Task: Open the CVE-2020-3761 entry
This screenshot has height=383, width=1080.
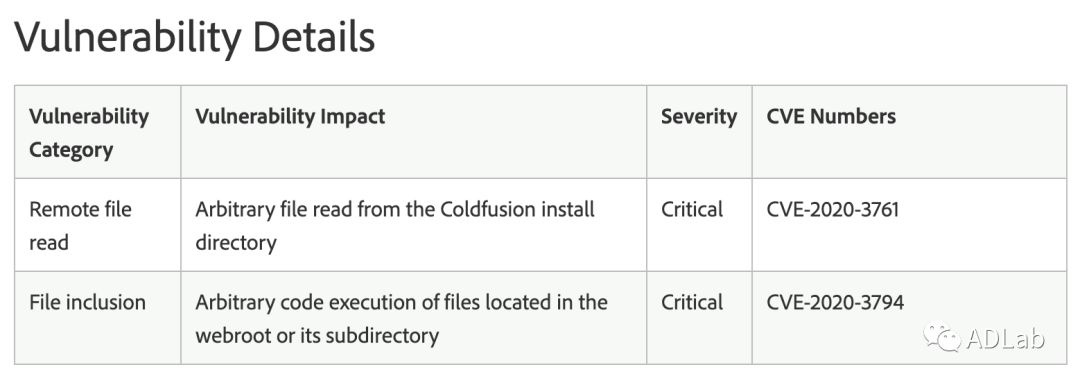Action: coord(832,209)
